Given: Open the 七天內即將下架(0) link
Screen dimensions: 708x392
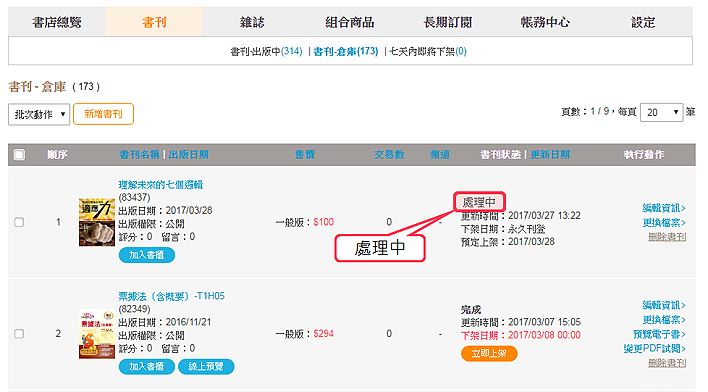Looking at the screenshot, I should tap(428, 51).
